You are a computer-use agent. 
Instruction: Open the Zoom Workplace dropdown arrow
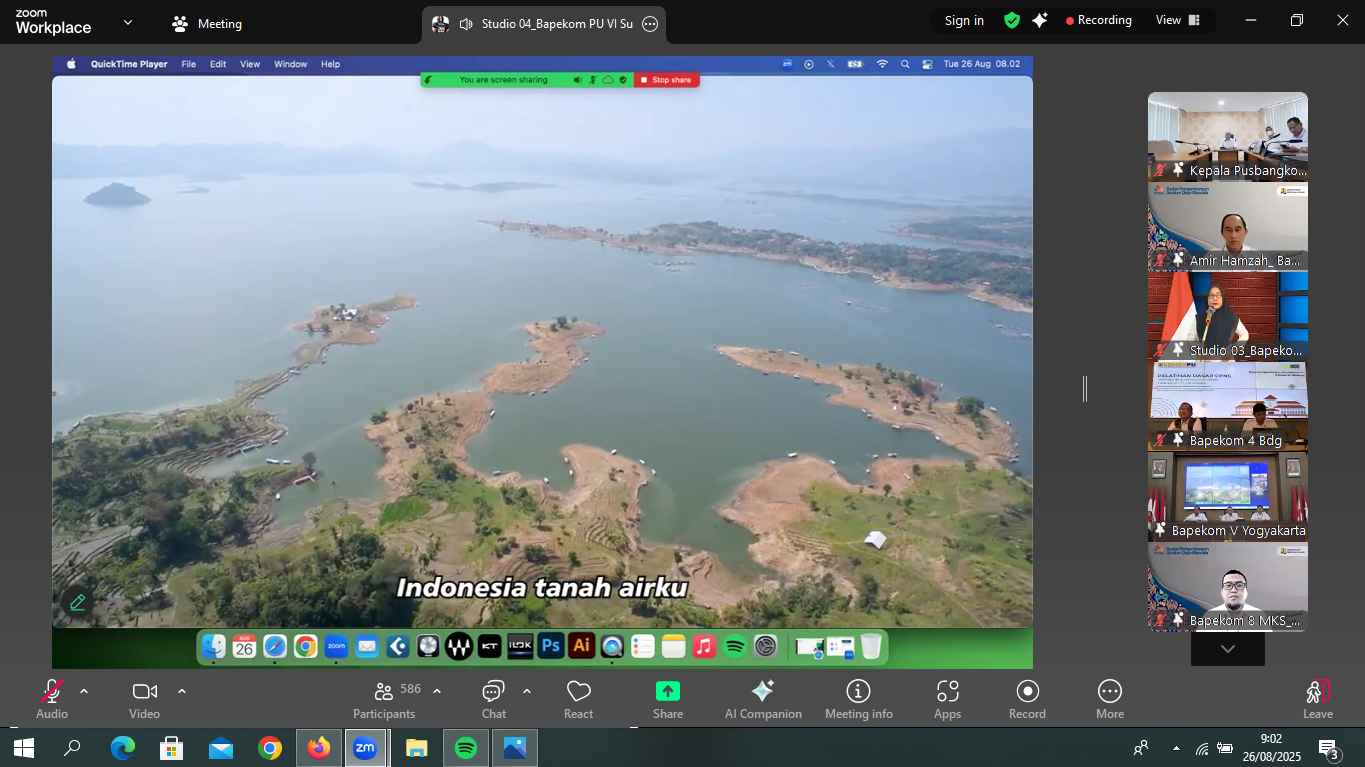pyautogui.click(x=128, y=22)
